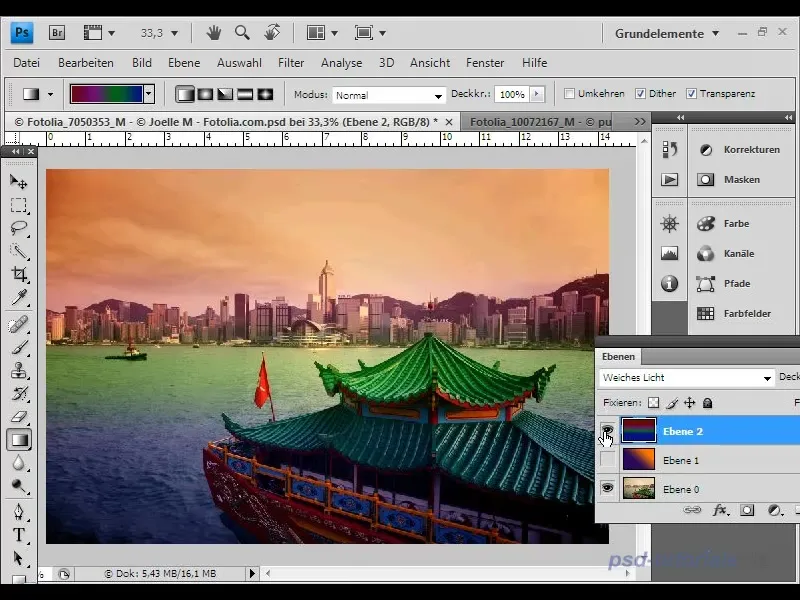This screenshot has height=600, width=800.
Task: Select the Crop tool
Action: 19,274
